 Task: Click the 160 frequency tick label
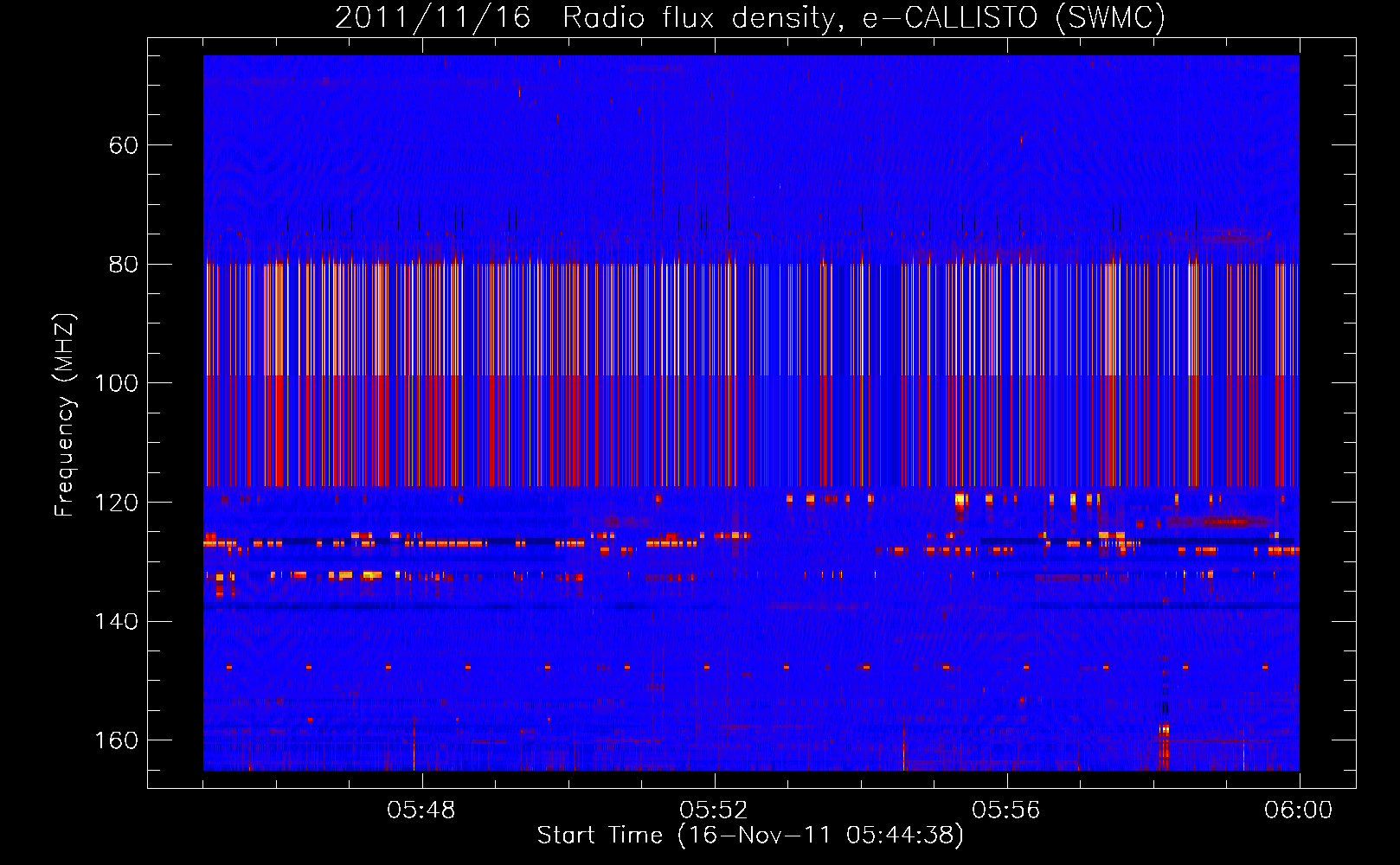pyautogui.click(x=117, y=741)
